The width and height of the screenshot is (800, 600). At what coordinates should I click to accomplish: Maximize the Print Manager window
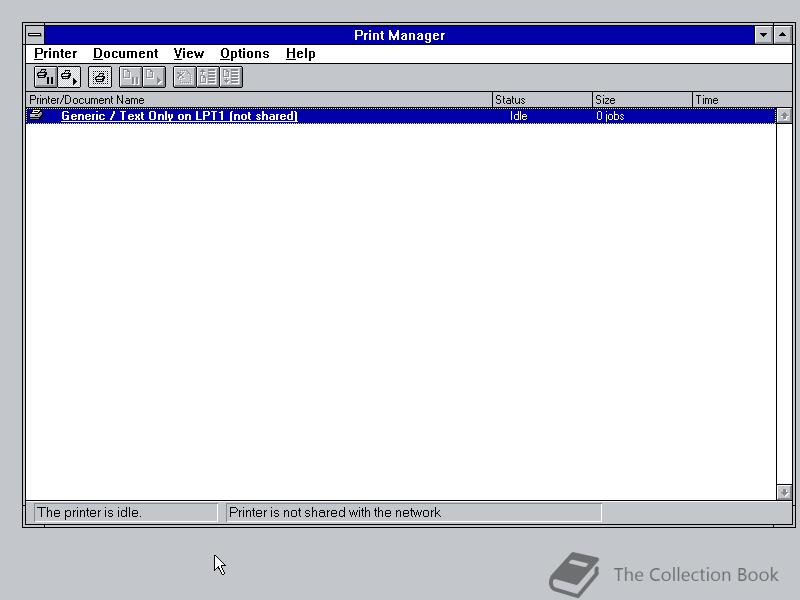(782, 35)
